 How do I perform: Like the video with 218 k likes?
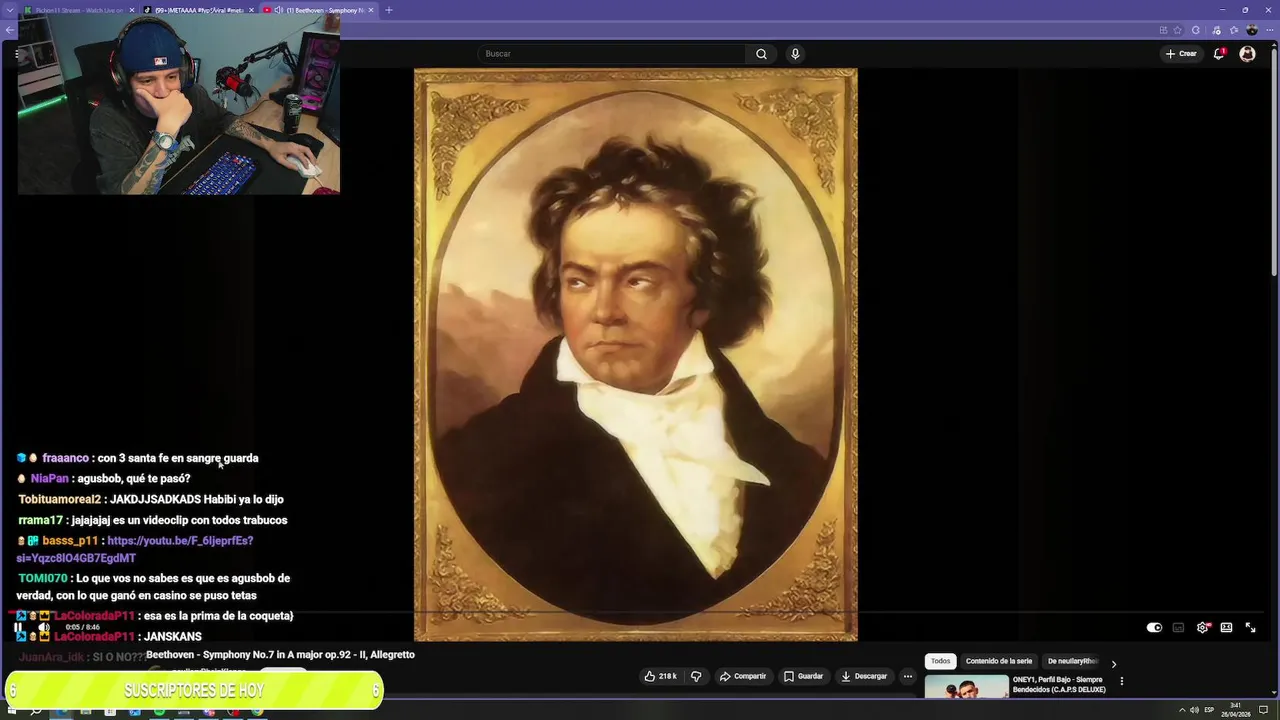point(660,676)
